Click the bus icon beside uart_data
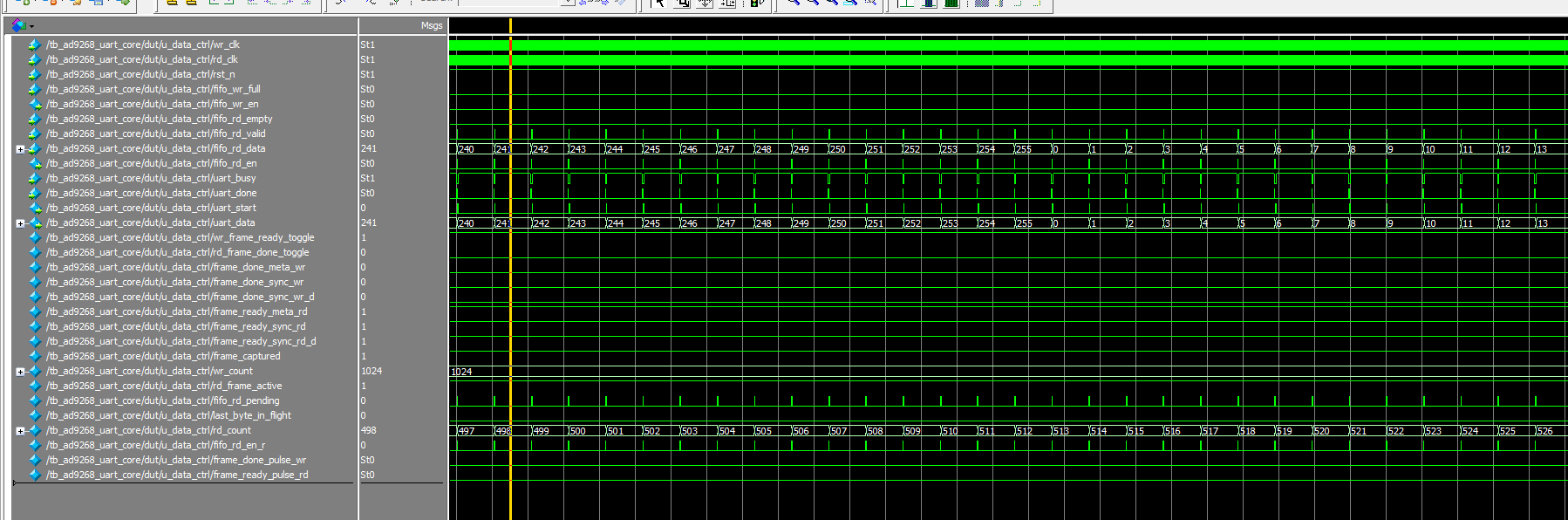 [x=34, y=222]
